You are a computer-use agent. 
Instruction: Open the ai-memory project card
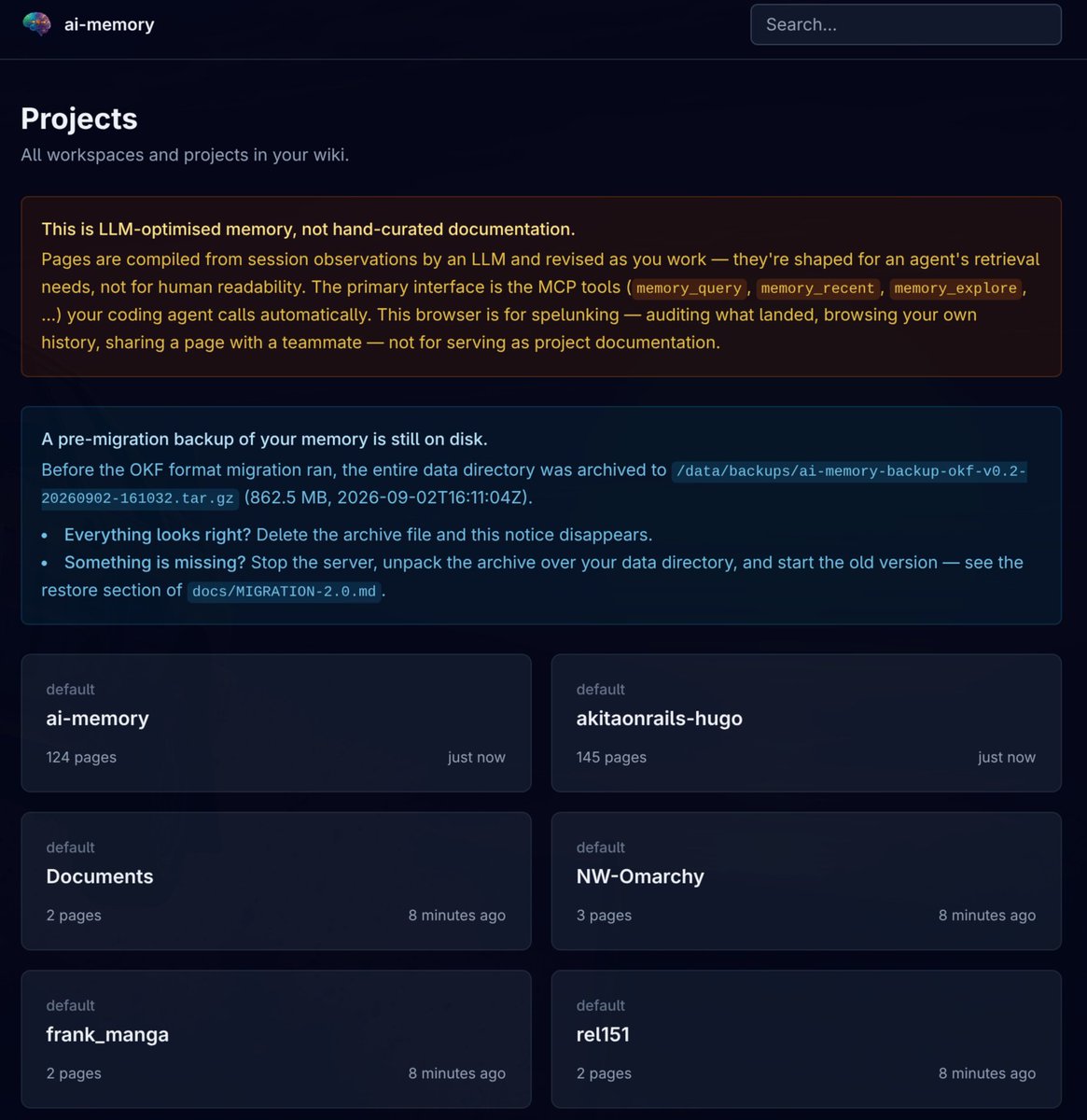[276, 722]
